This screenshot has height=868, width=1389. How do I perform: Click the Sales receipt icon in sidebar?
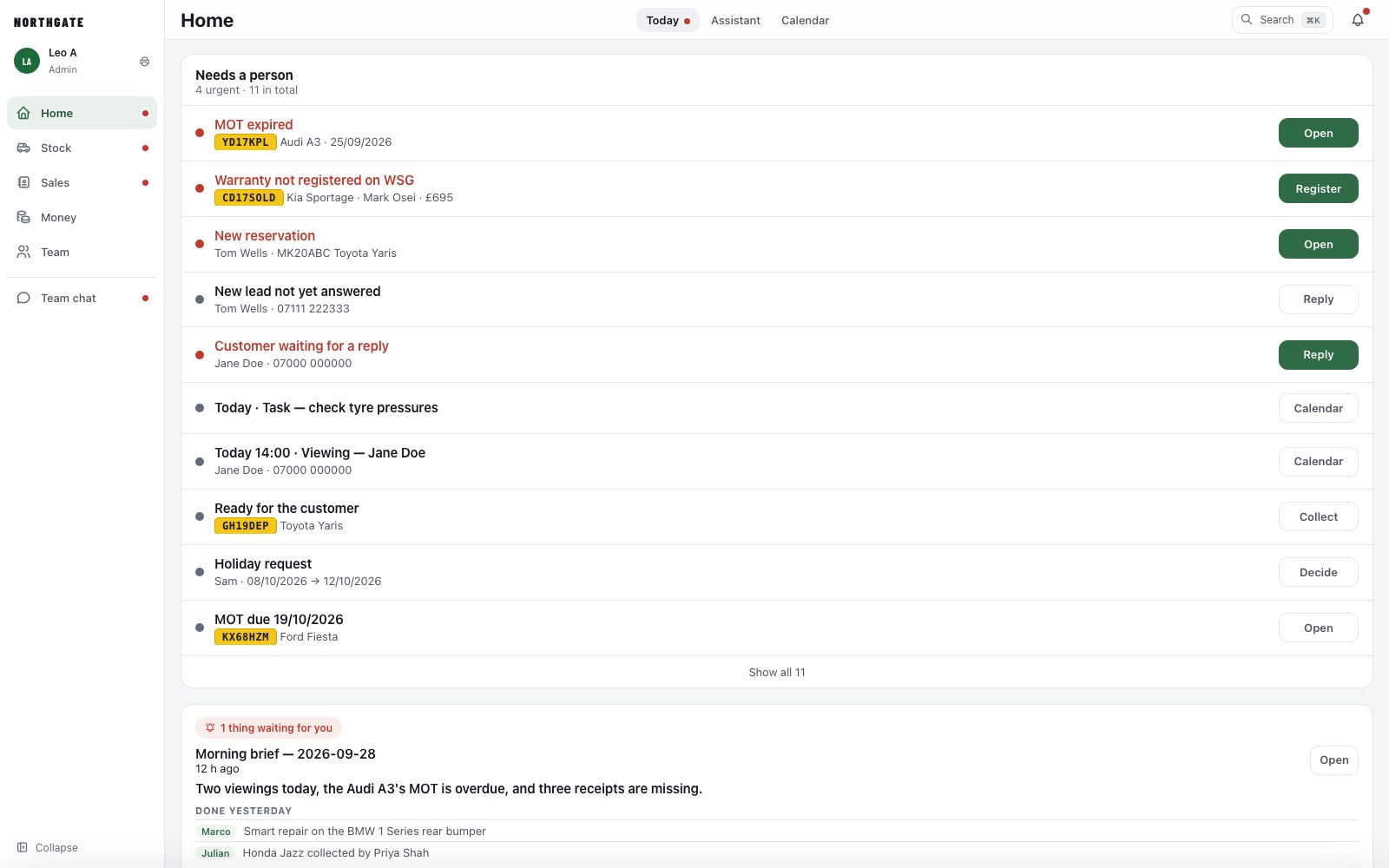23,182
